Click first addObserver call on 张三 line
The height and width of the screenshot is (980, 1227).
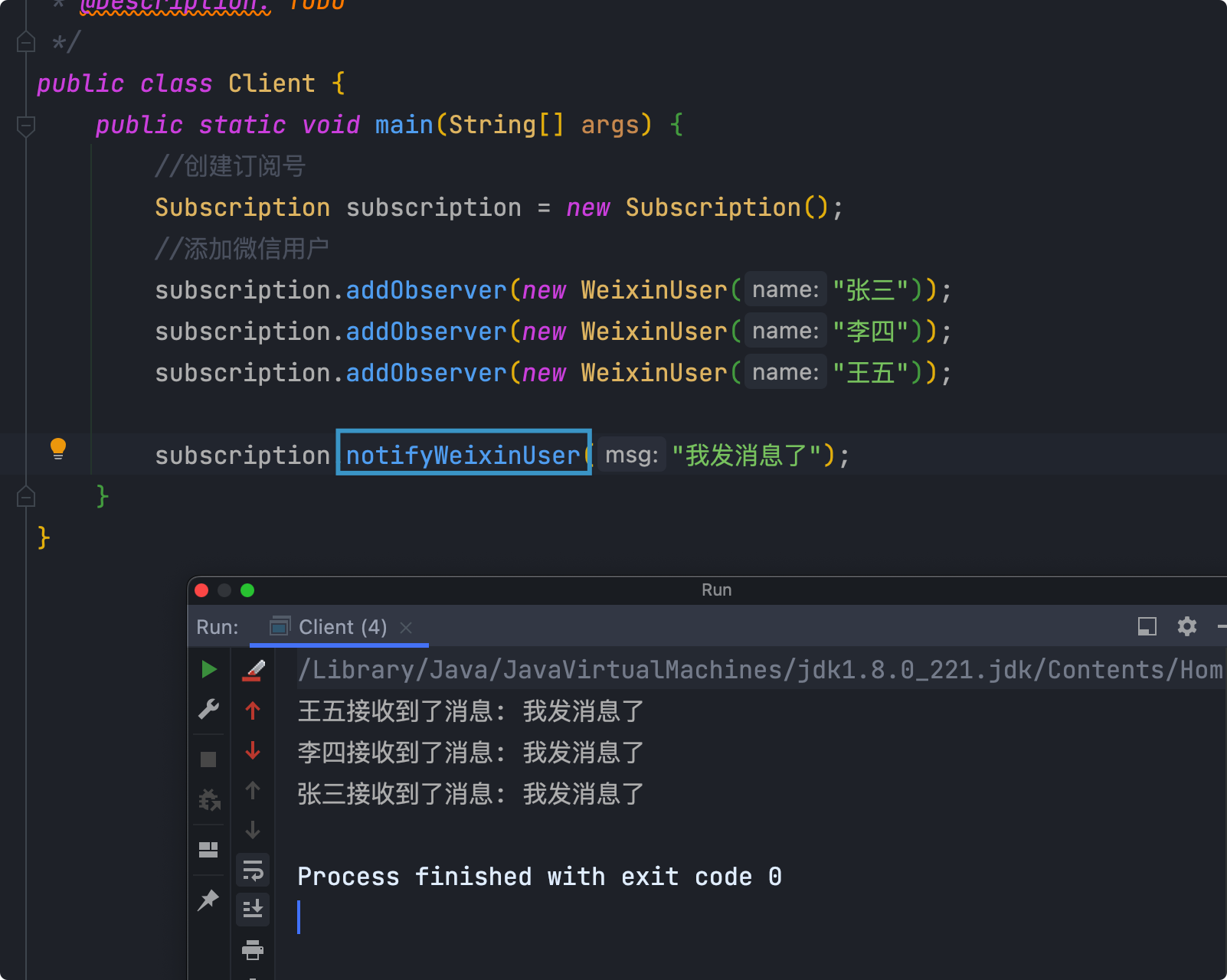[x=427, y=289]
